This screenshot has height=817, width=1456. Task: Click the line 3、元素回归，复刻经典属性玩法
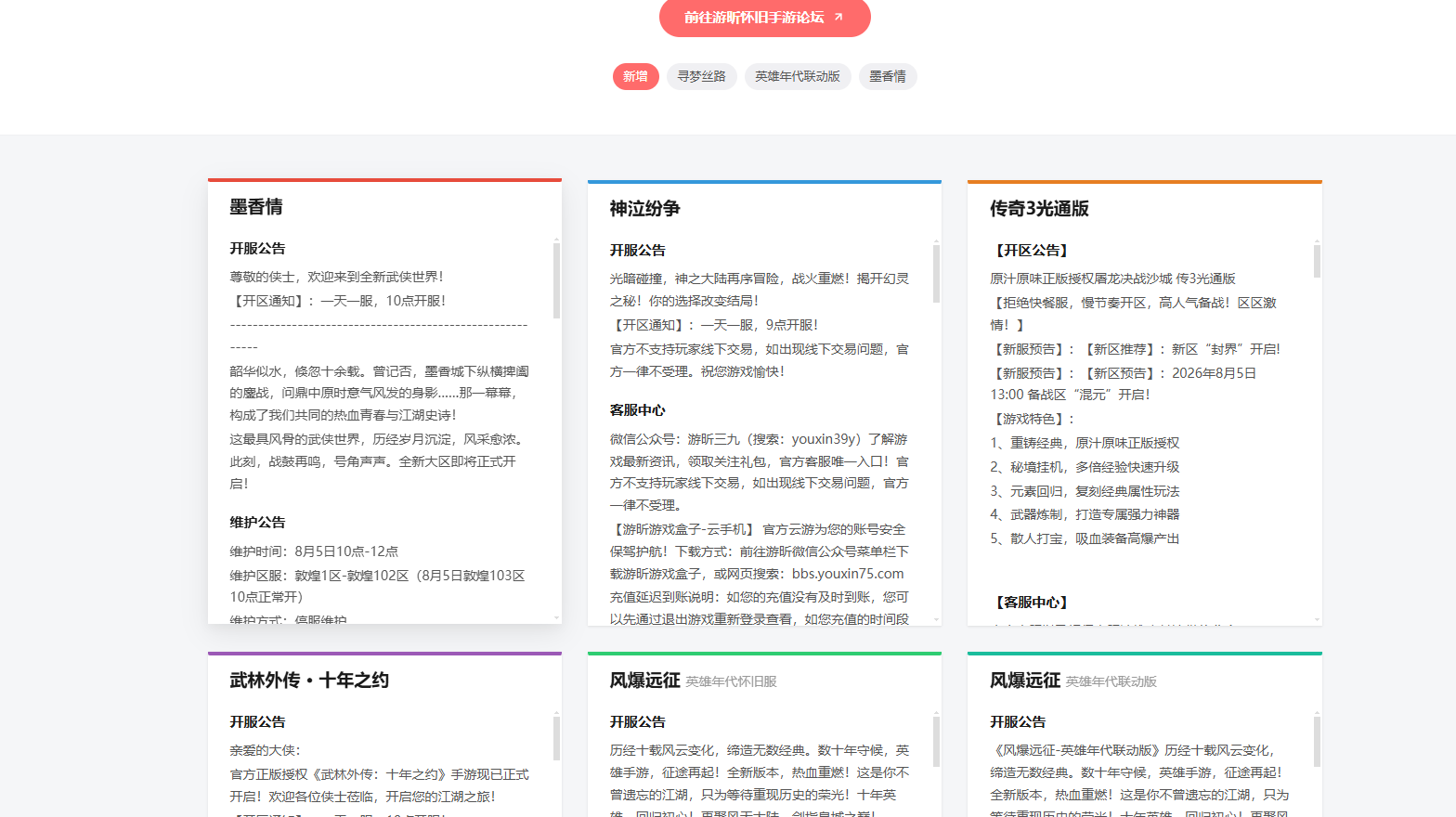1085,491
